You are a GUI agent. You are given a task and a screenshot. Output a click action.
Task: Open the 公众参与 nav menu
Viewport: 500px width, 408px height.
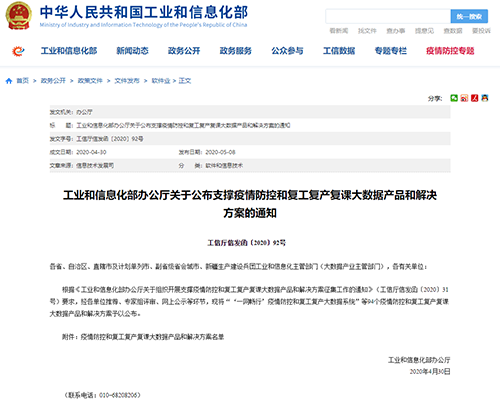287,51
